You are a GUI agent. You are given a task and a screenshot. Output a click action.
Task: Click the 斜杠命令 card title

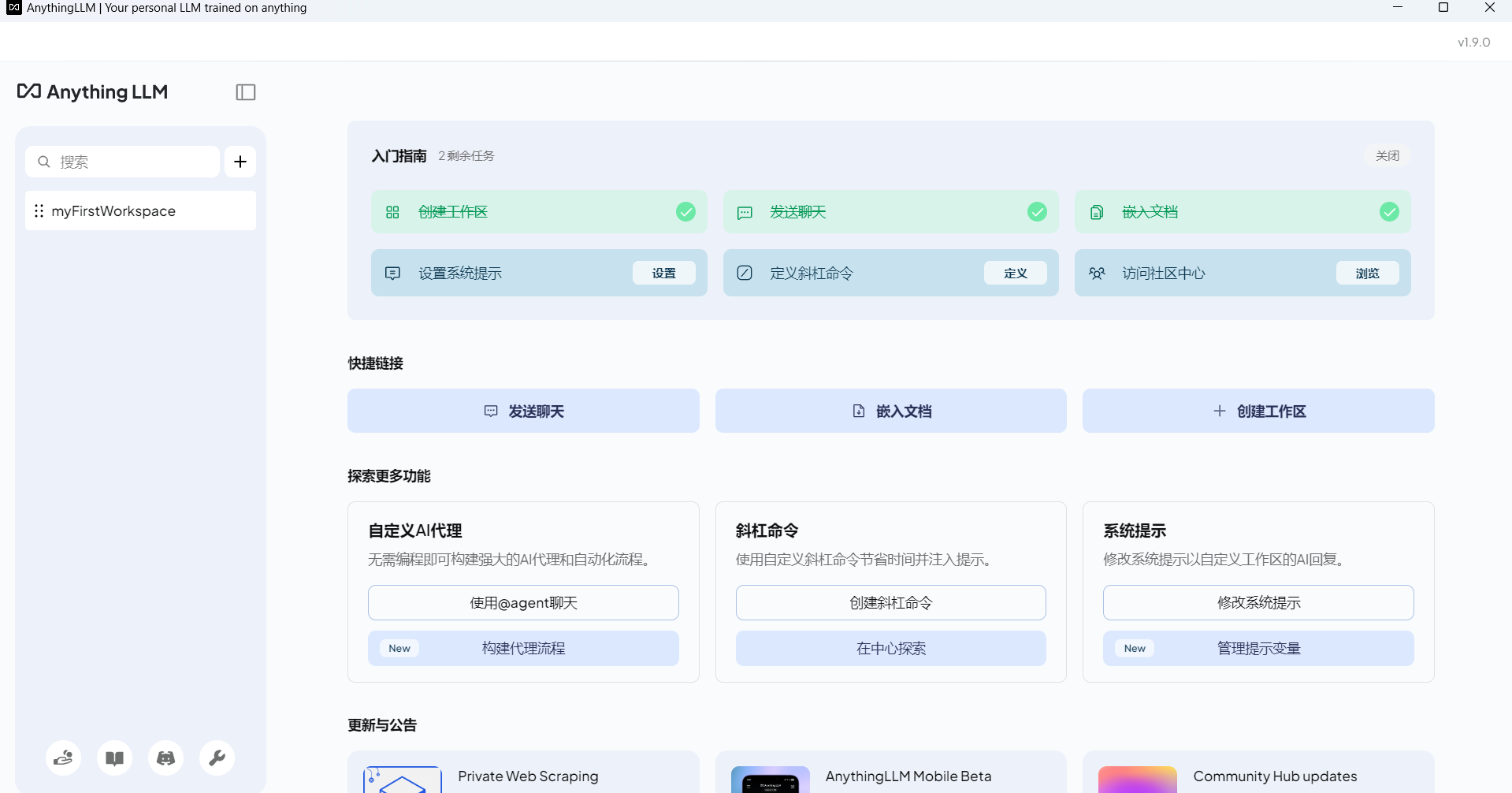767,531
